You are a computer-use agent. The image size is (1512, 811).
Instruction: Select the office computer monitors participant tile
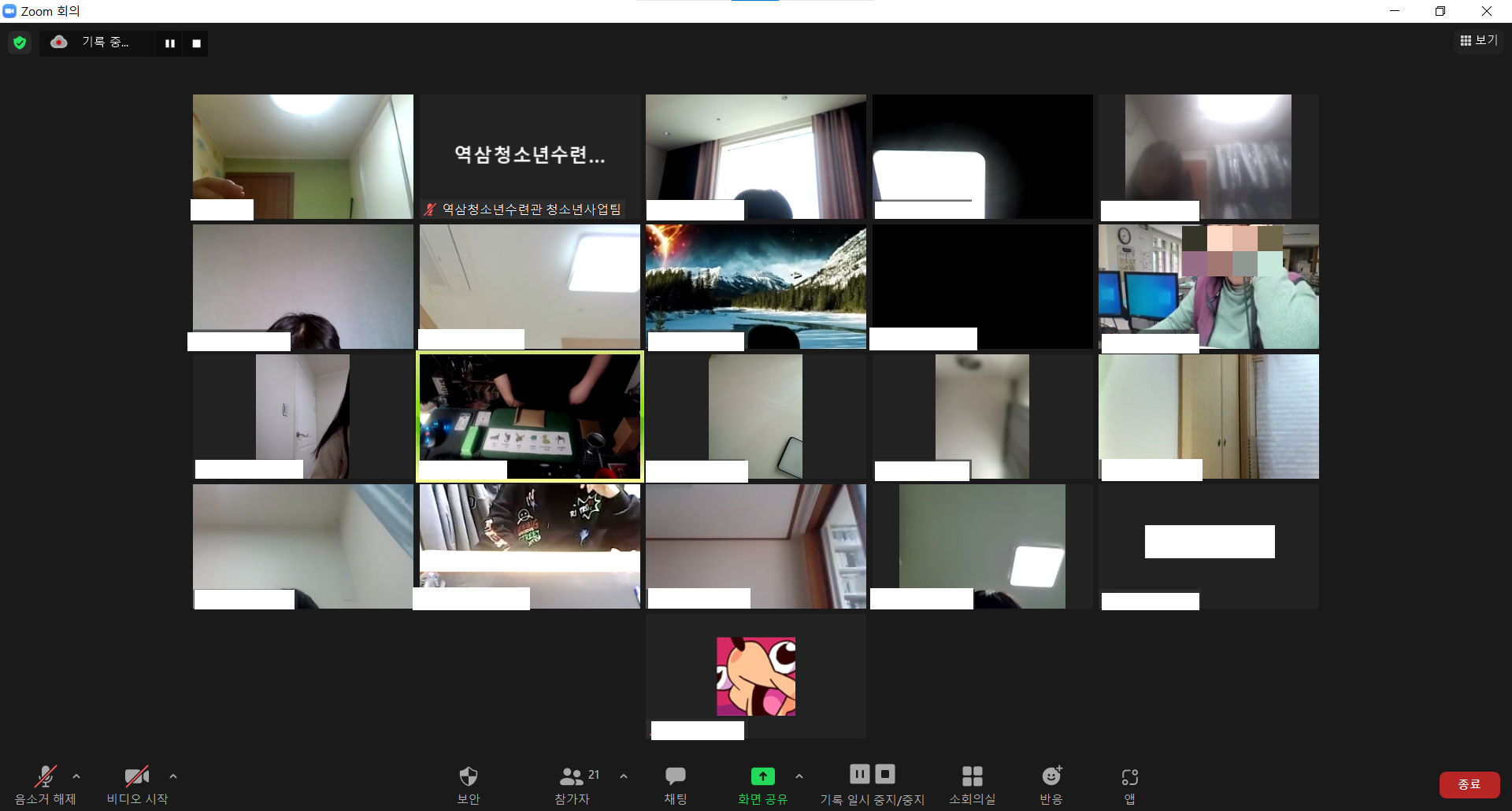tap(1209, 287)
